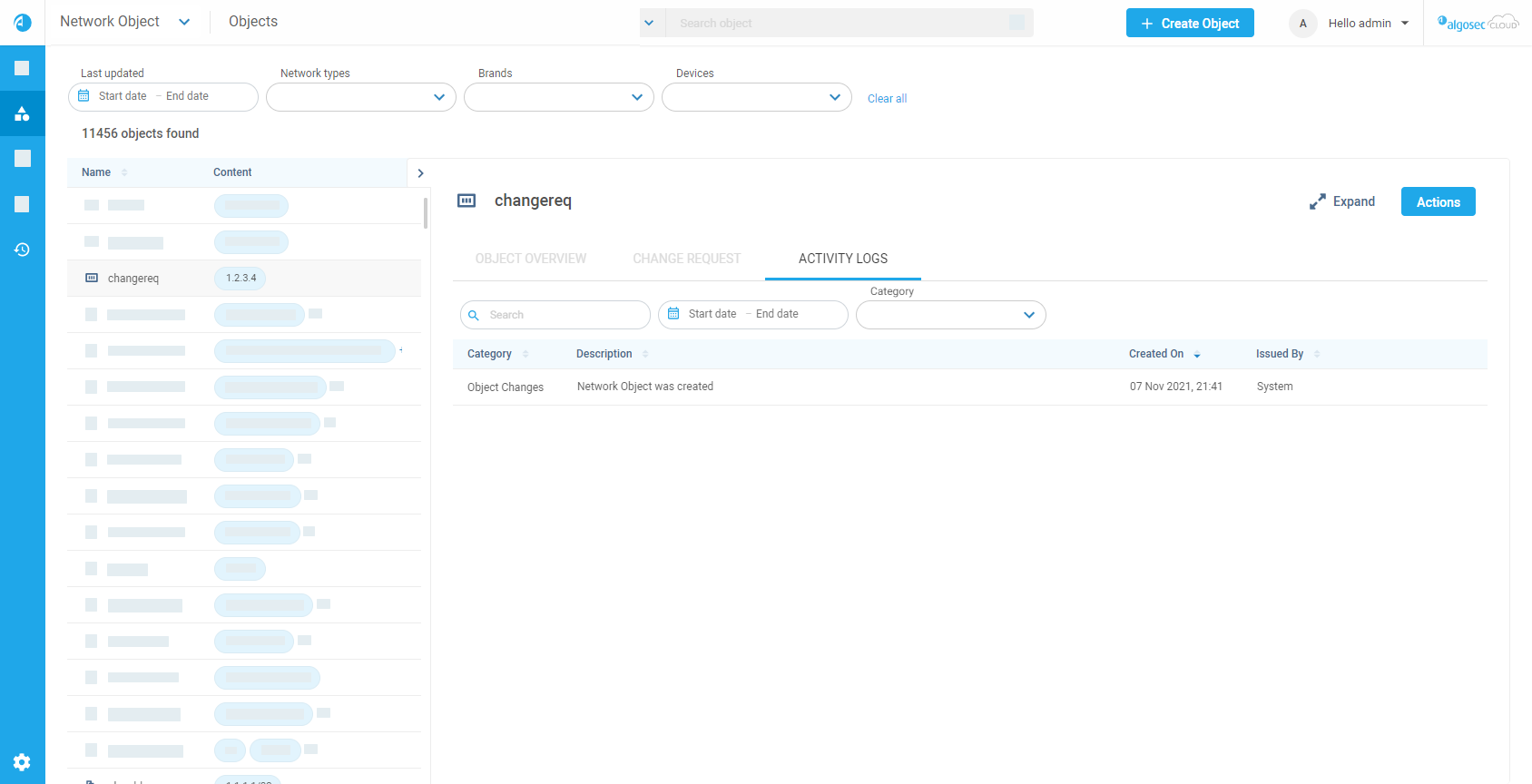The width and height of the screenshot is (1532, 784).
Task: Open the Devices dropdown
Action: click(x=757, y=97)
